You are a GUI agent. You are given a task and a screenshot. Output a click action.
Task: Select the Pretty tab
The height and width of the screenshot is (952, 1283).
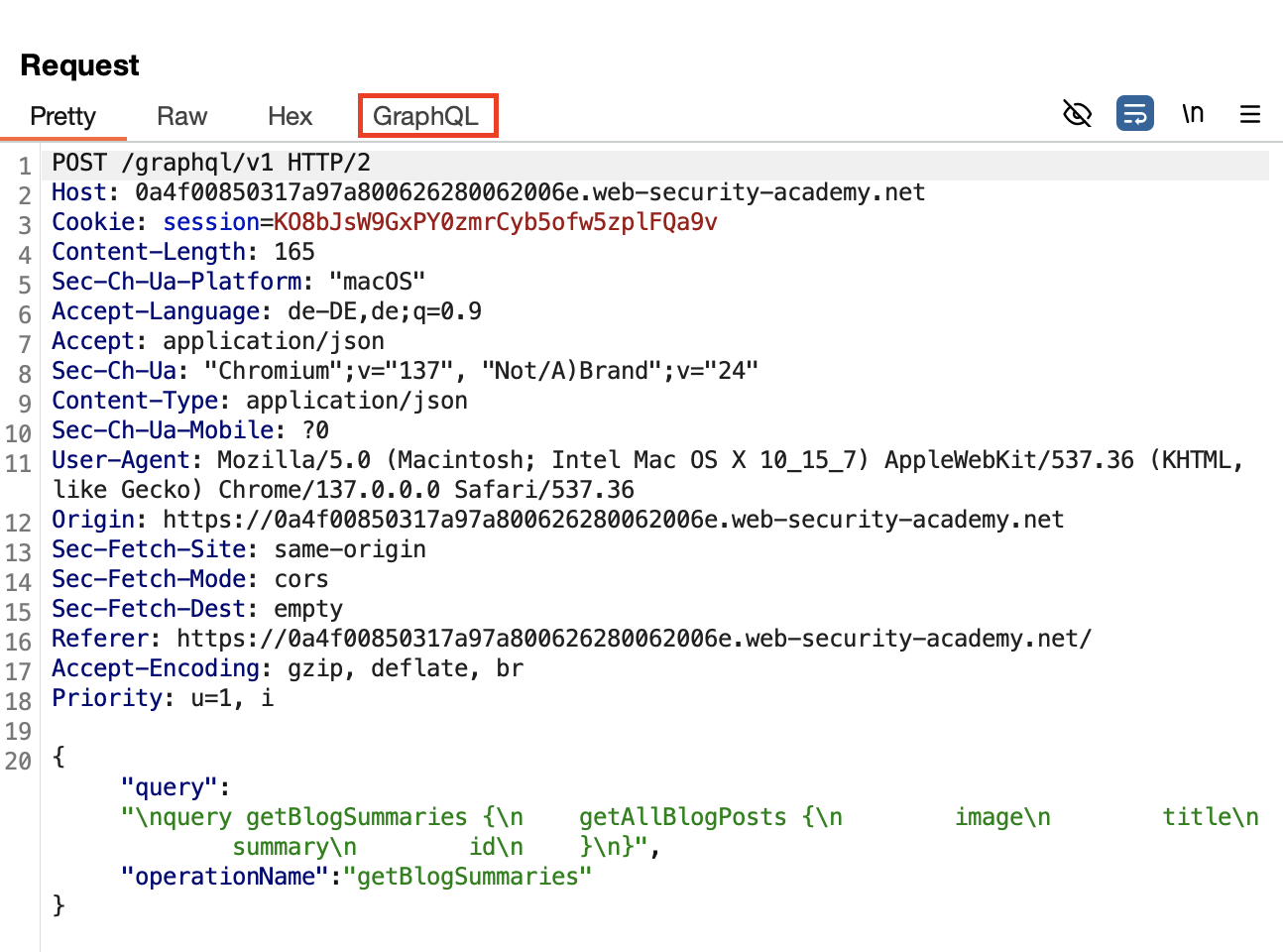62,116
